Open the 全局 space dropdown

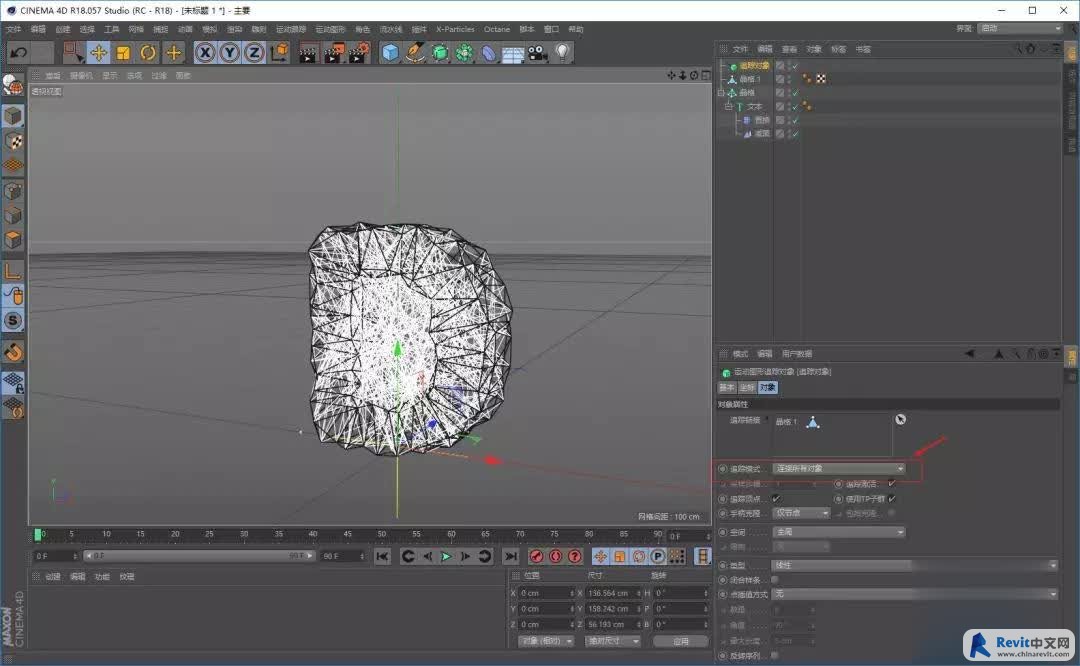839,532
